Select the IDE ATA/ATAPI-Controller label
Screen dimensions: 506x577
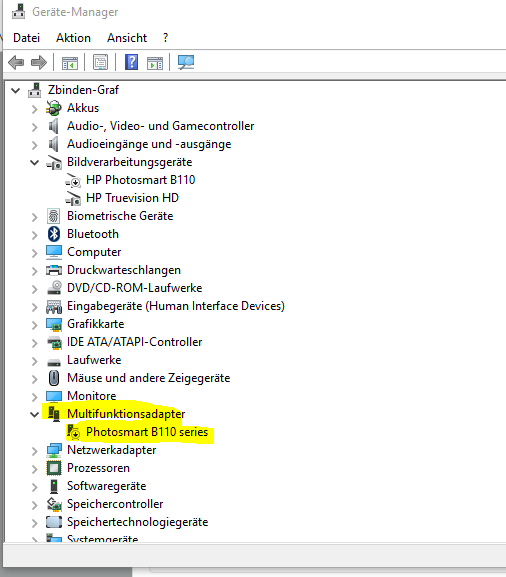[135, 342]
